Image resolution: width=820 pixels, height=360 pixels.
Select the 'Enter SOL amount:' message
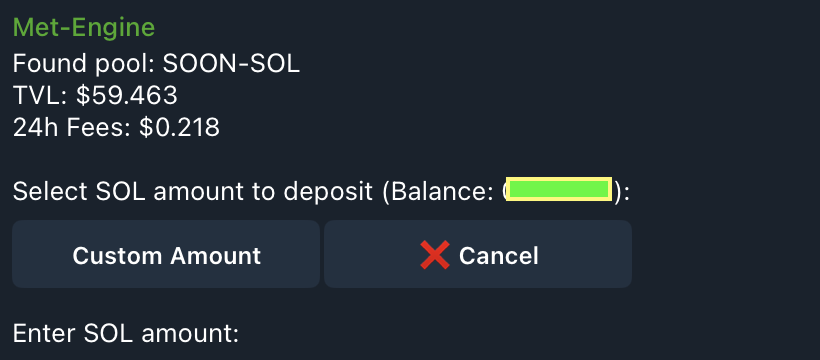tap(126, 333)
